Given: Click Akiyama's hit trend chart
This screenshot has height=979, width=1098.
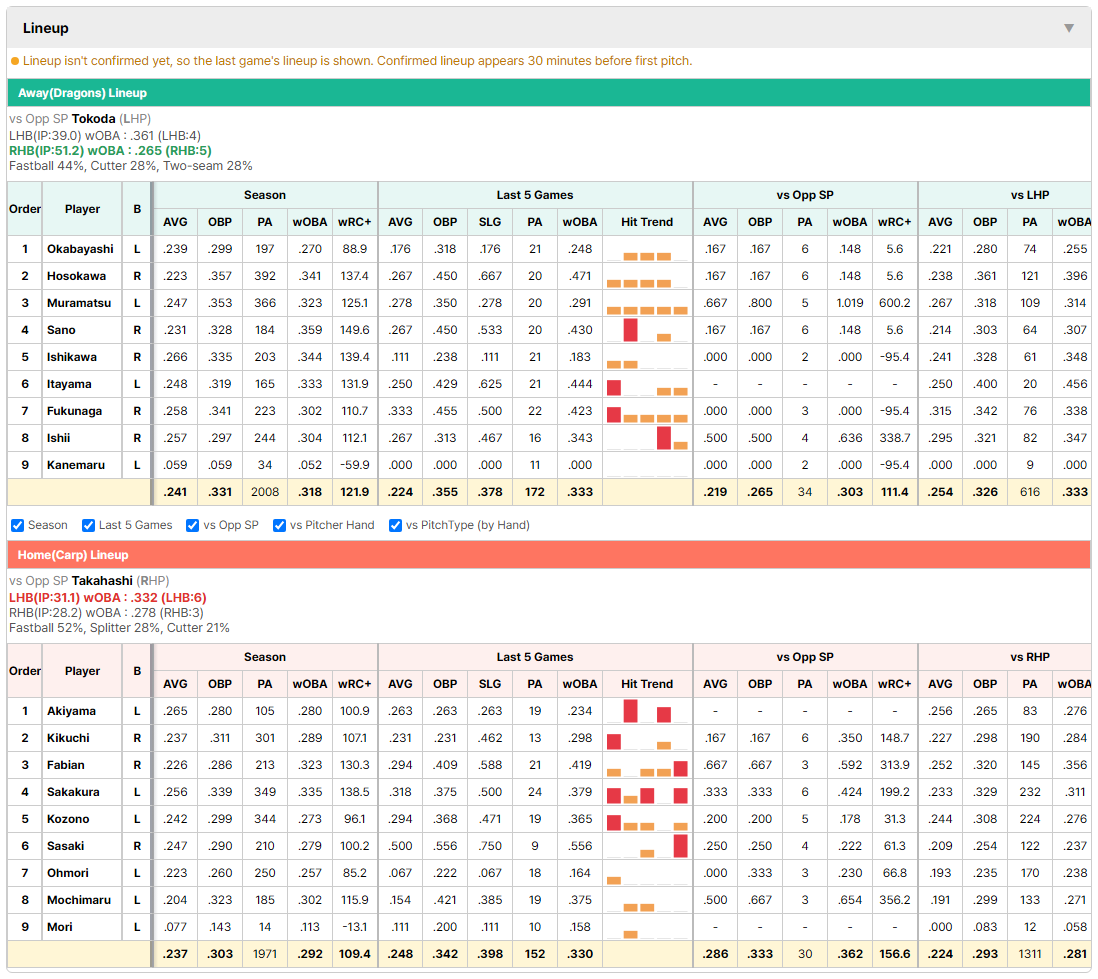Looking at the screenshot, I should point(647,711).
